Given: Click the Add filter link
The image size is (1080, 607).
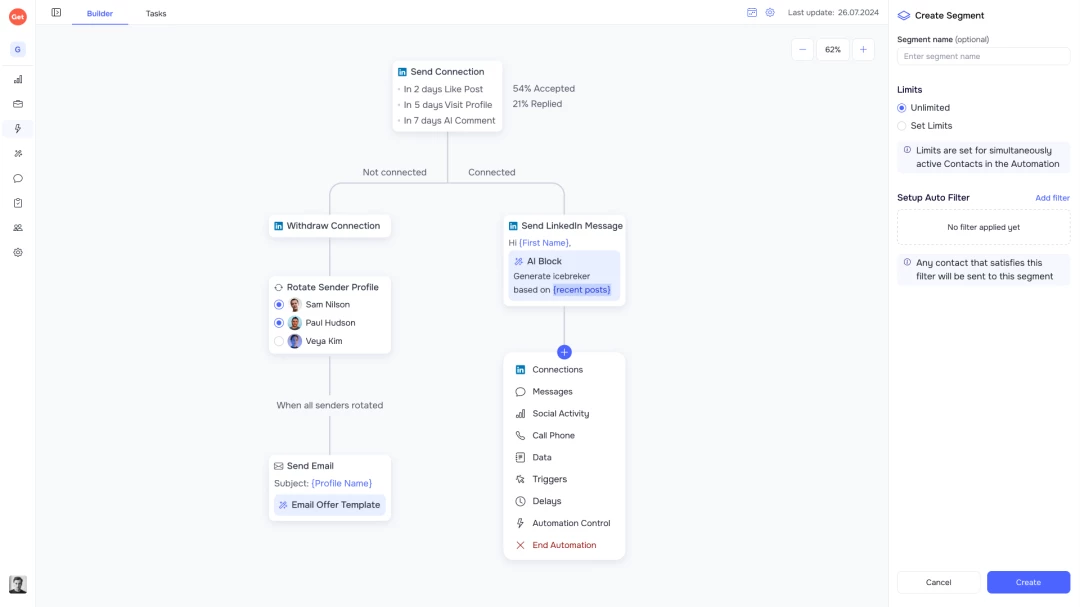Looking at the screenshot, I should click(x=1052, y=198).
